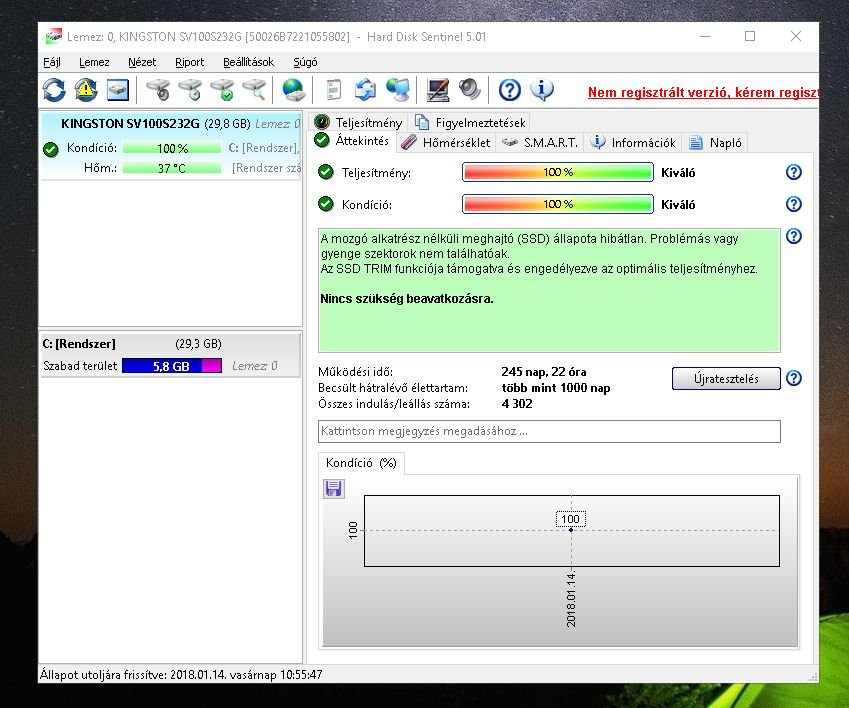Click the Nincs szükség beavatkozásra text
The image size is (849, 708).
[407, 299]
